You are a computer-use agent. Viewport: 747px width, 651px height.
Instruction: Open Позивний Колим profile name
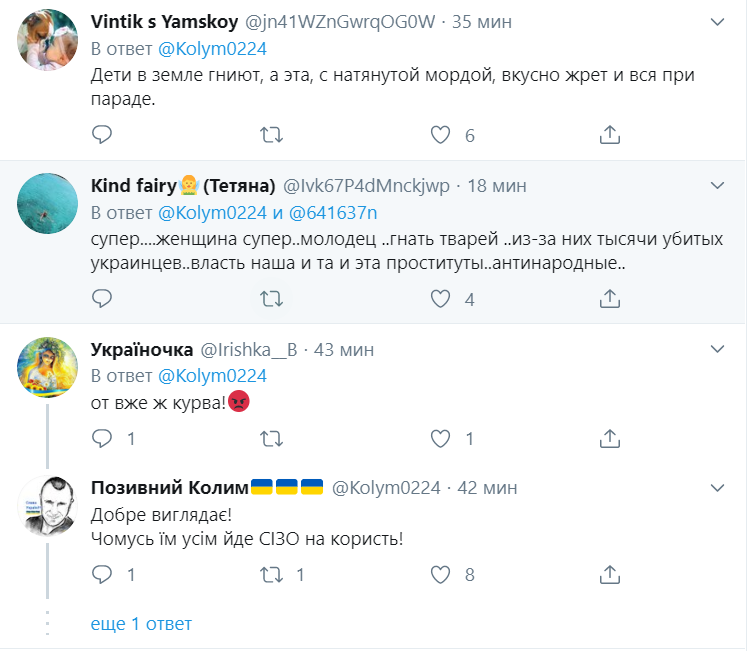[x=169, y=487]
